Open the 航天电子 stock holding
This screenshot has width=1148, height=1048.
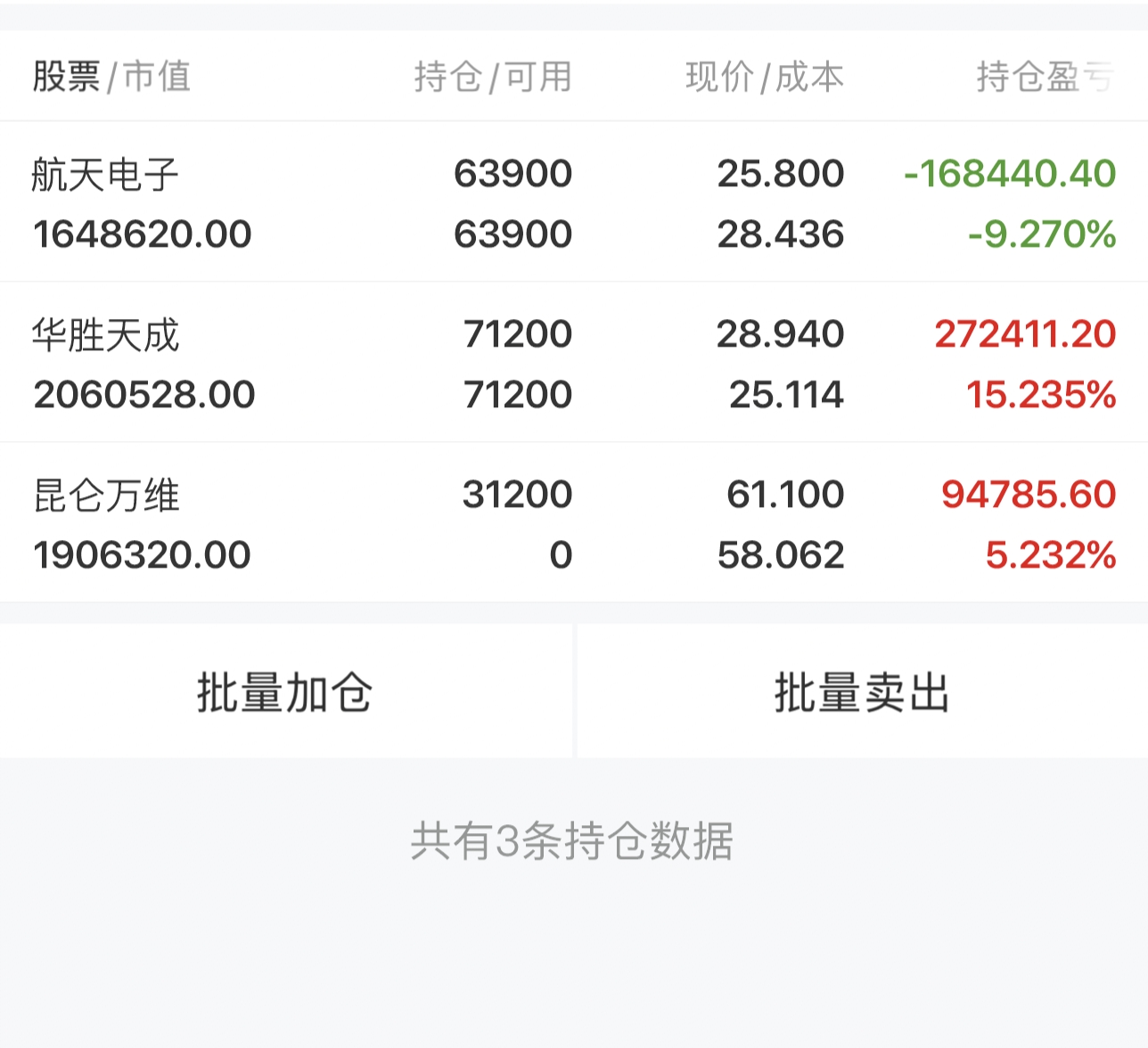[105, 175]
